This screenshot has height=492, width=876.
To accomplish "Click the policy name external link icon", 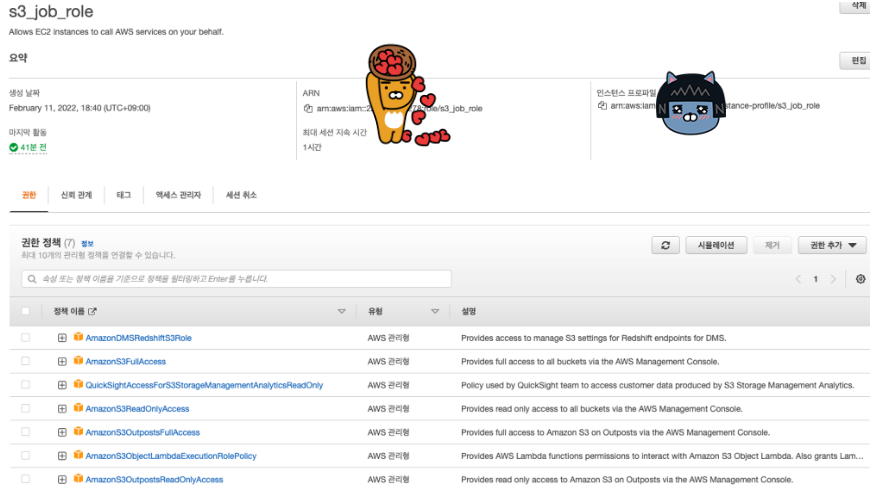I will click(x=92, y=311).
